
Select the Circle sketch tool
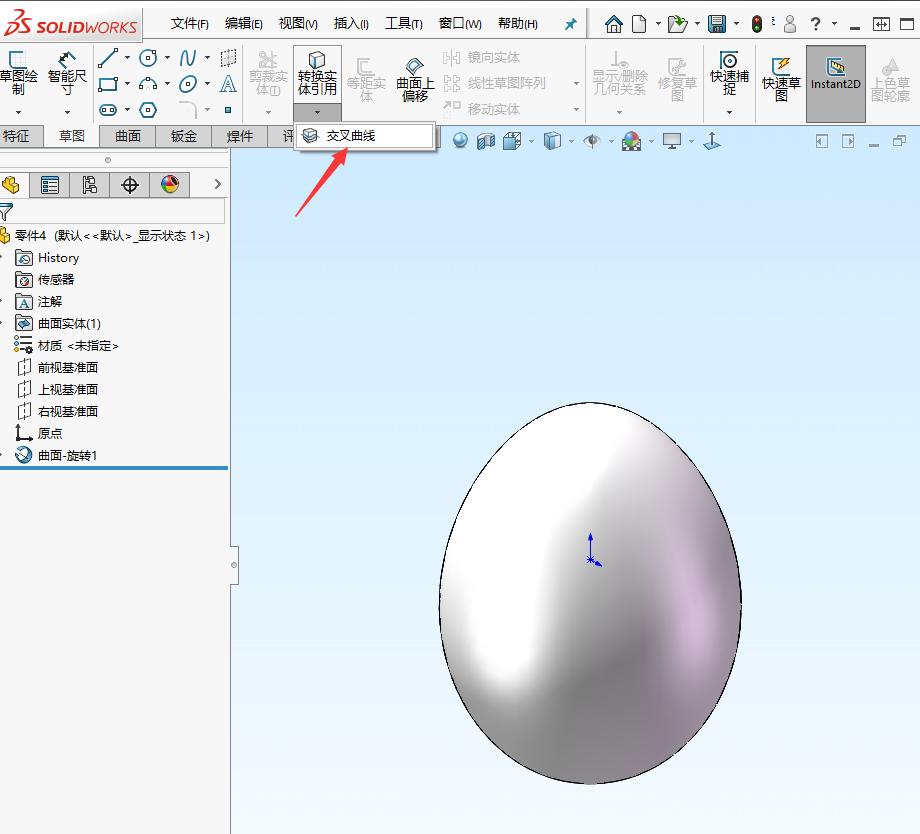click(147, 57)
